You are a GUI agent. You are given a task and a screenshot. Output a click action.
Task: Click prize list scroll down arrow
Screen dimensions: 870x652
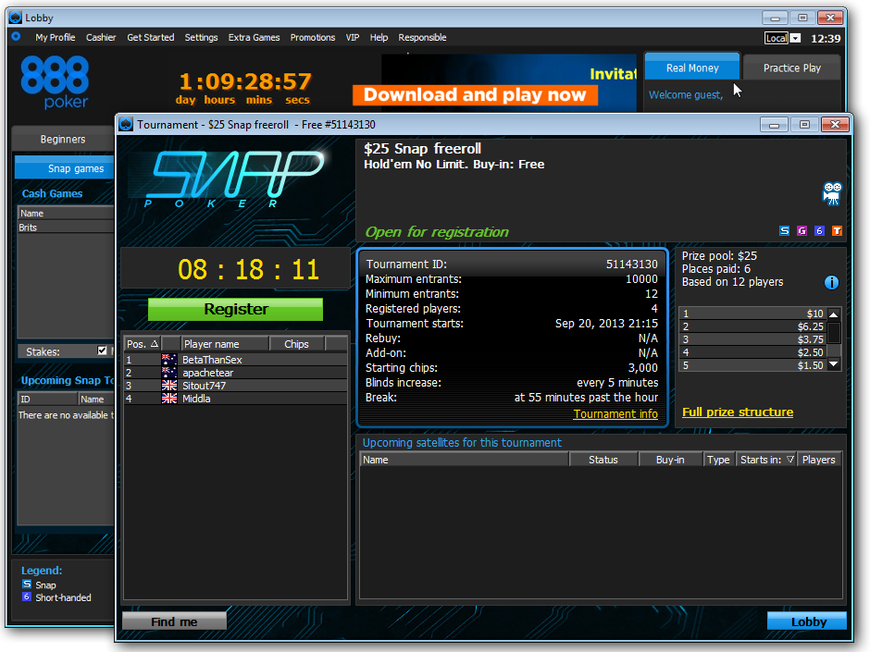point(833,365)
